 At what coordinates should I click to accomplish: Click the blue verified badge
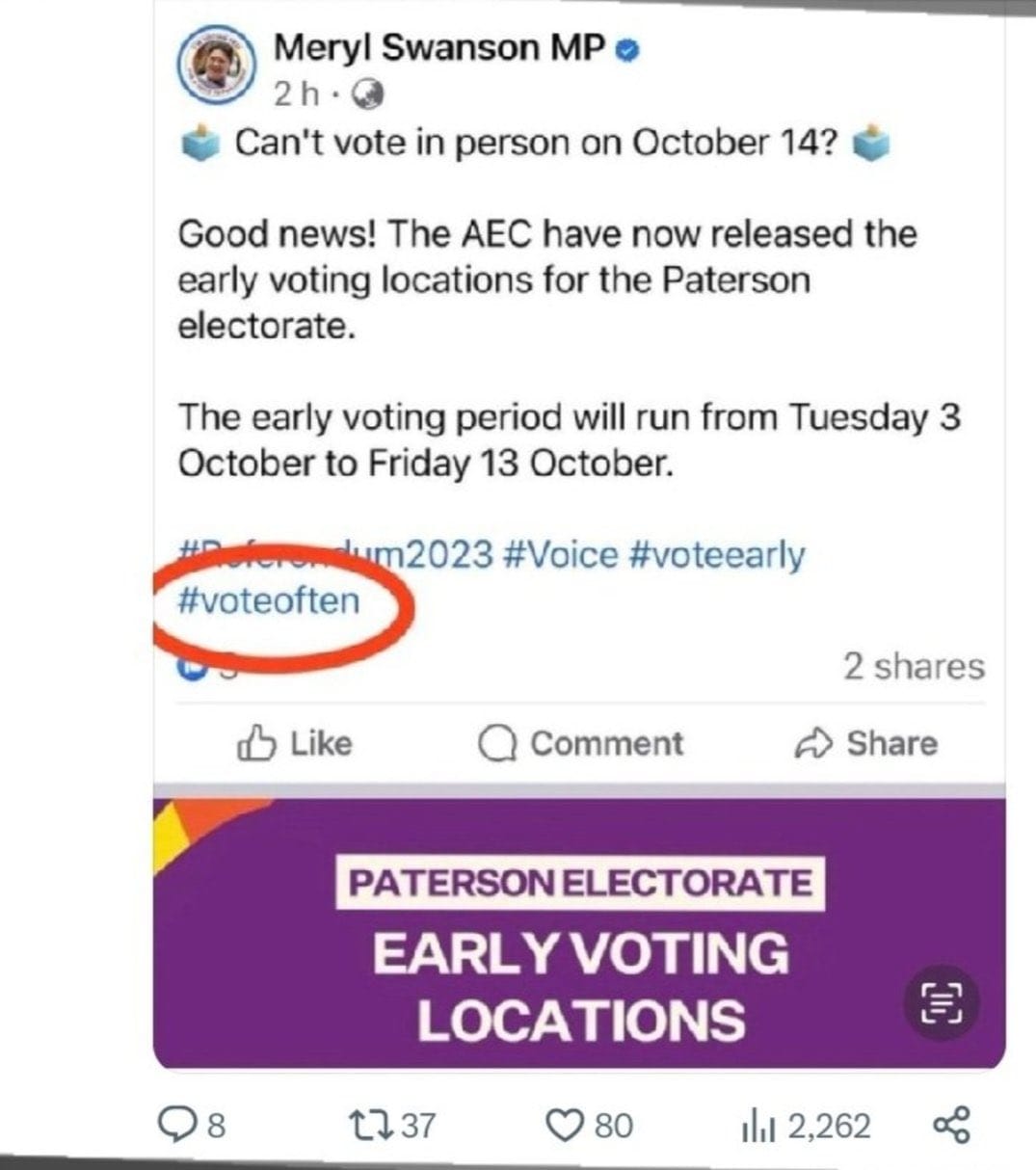coord(627,49)
